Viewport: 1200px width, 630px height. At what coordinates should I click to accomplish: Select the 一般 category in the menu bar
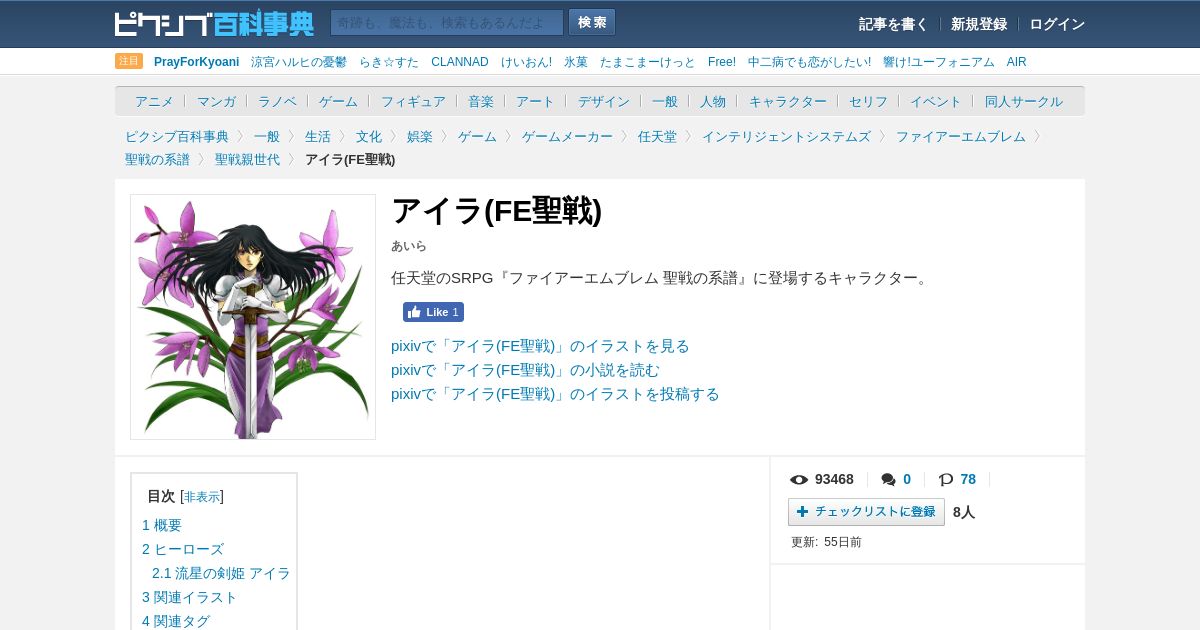pyautogui.click(x=665, y=101)
